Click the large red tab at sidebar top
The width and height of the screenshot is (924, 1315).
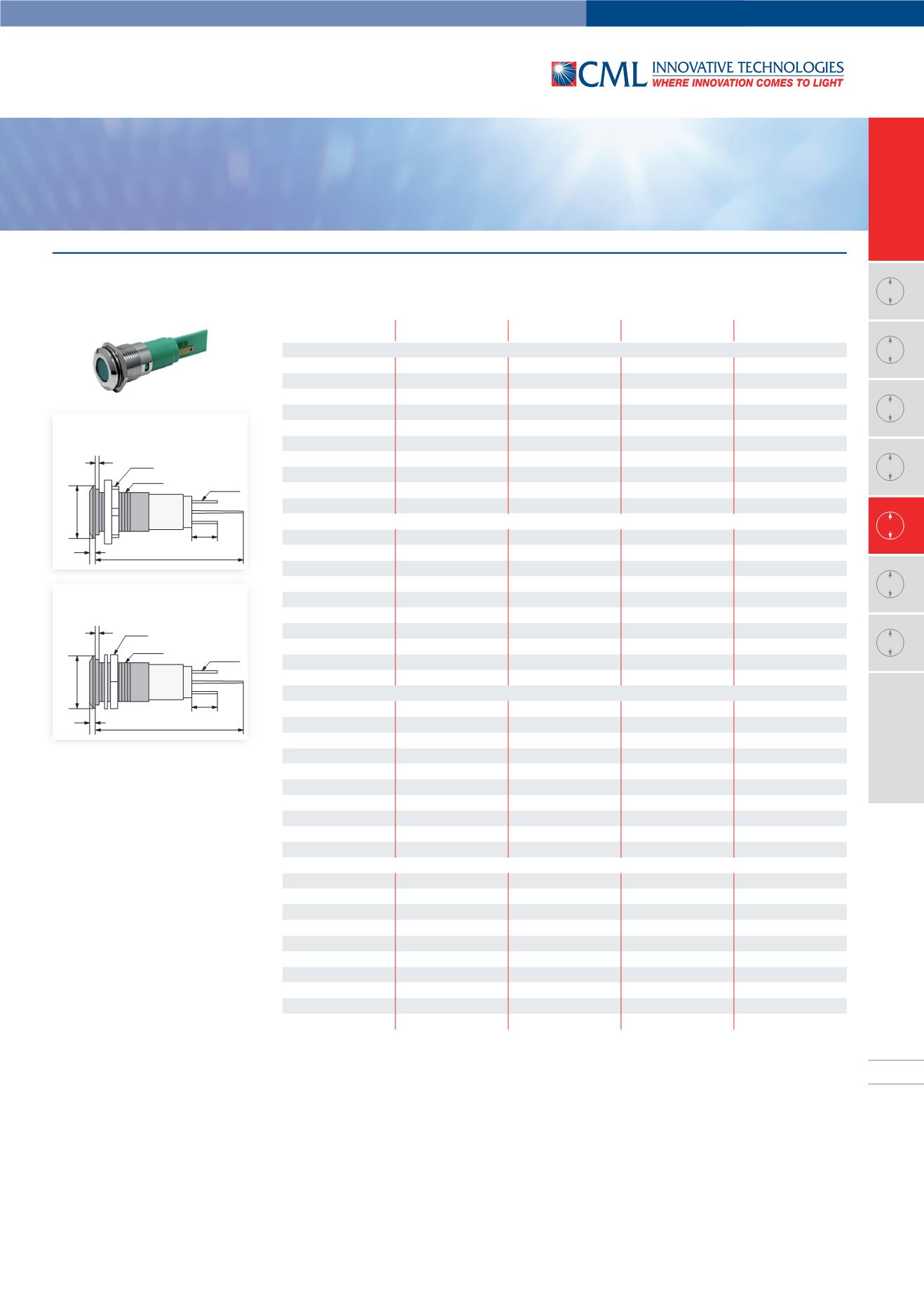pyautogui.click(x=896, y=189)
